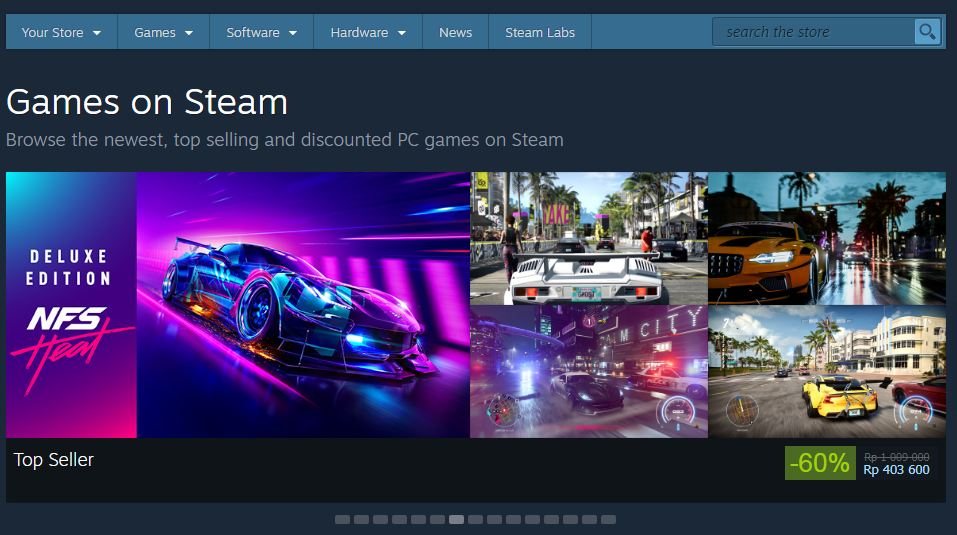Select the first carousel page dot
This screenshot has height=535, width=957.
(342, 520)
